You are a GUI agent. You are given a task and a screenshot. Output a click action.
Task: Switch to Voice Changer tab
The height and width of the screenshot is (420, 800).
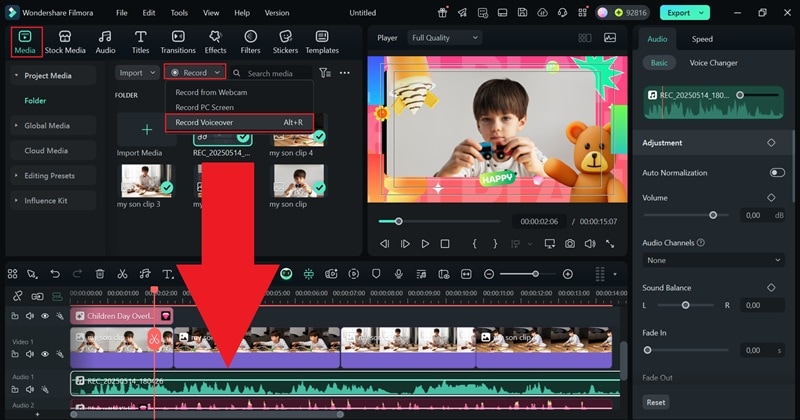pos(713,63)
